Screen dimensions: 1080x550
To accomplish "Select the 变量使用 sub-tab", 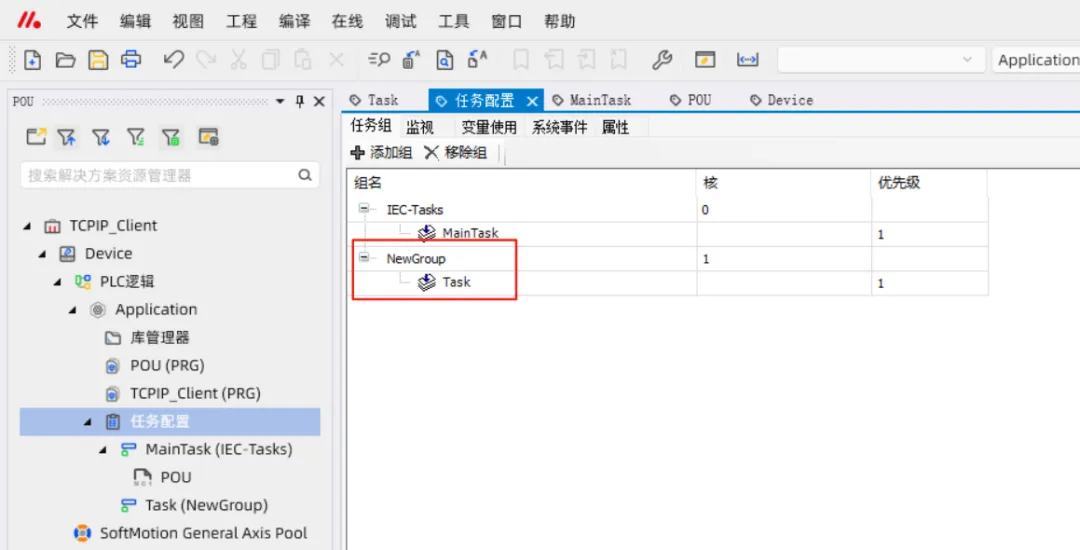I will [489, 127].
